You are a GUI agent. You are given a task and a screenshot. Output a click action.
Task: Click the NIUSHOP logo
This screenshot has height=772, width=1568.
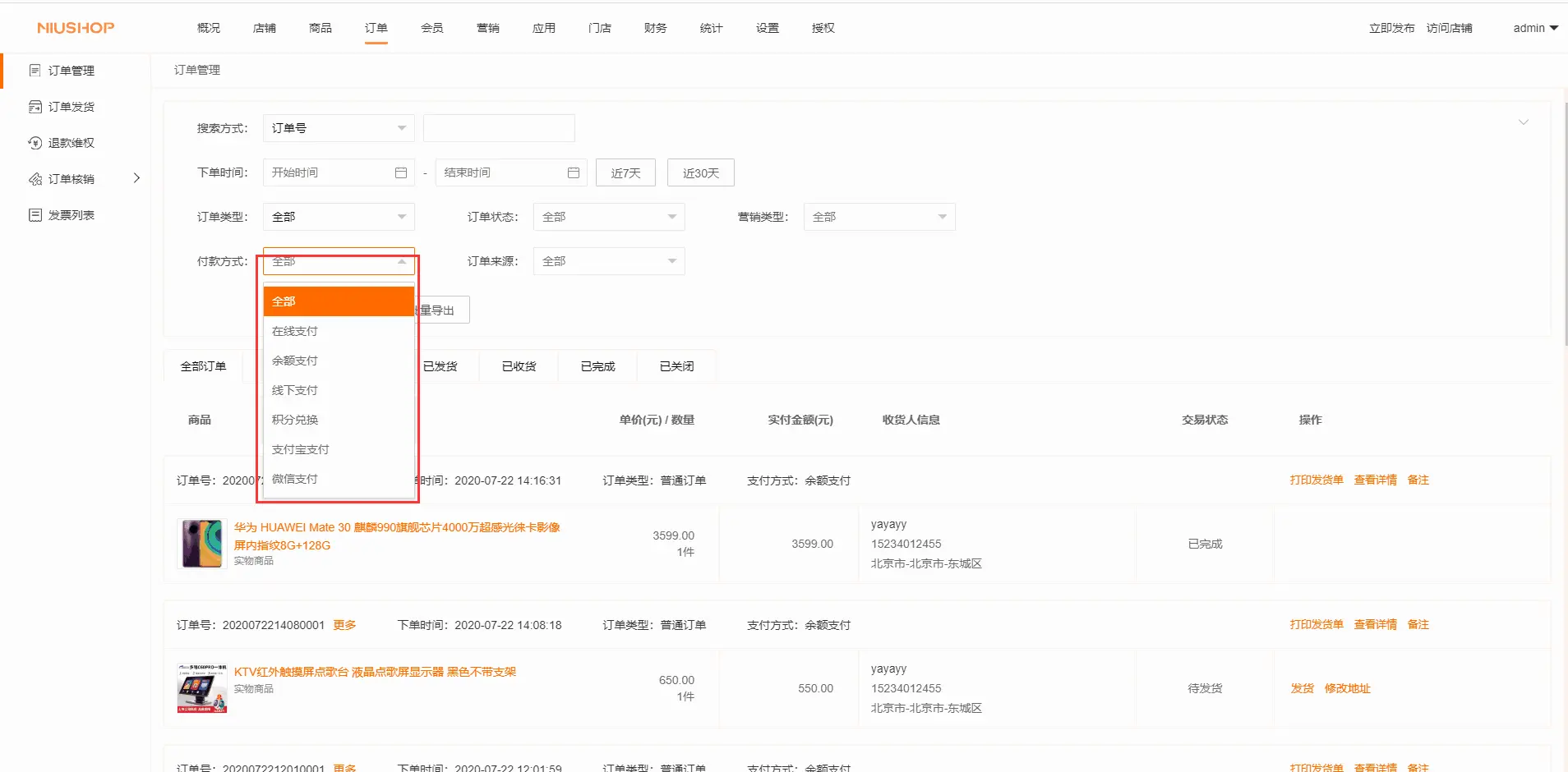(x=76, y=28)
